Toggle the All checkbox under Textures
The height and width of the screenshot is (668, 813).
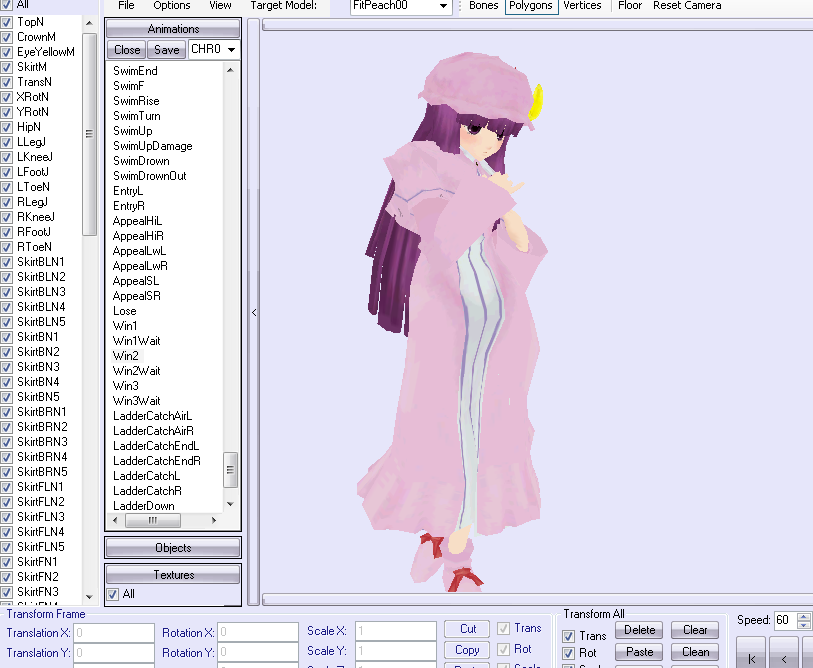pos(113,595)
